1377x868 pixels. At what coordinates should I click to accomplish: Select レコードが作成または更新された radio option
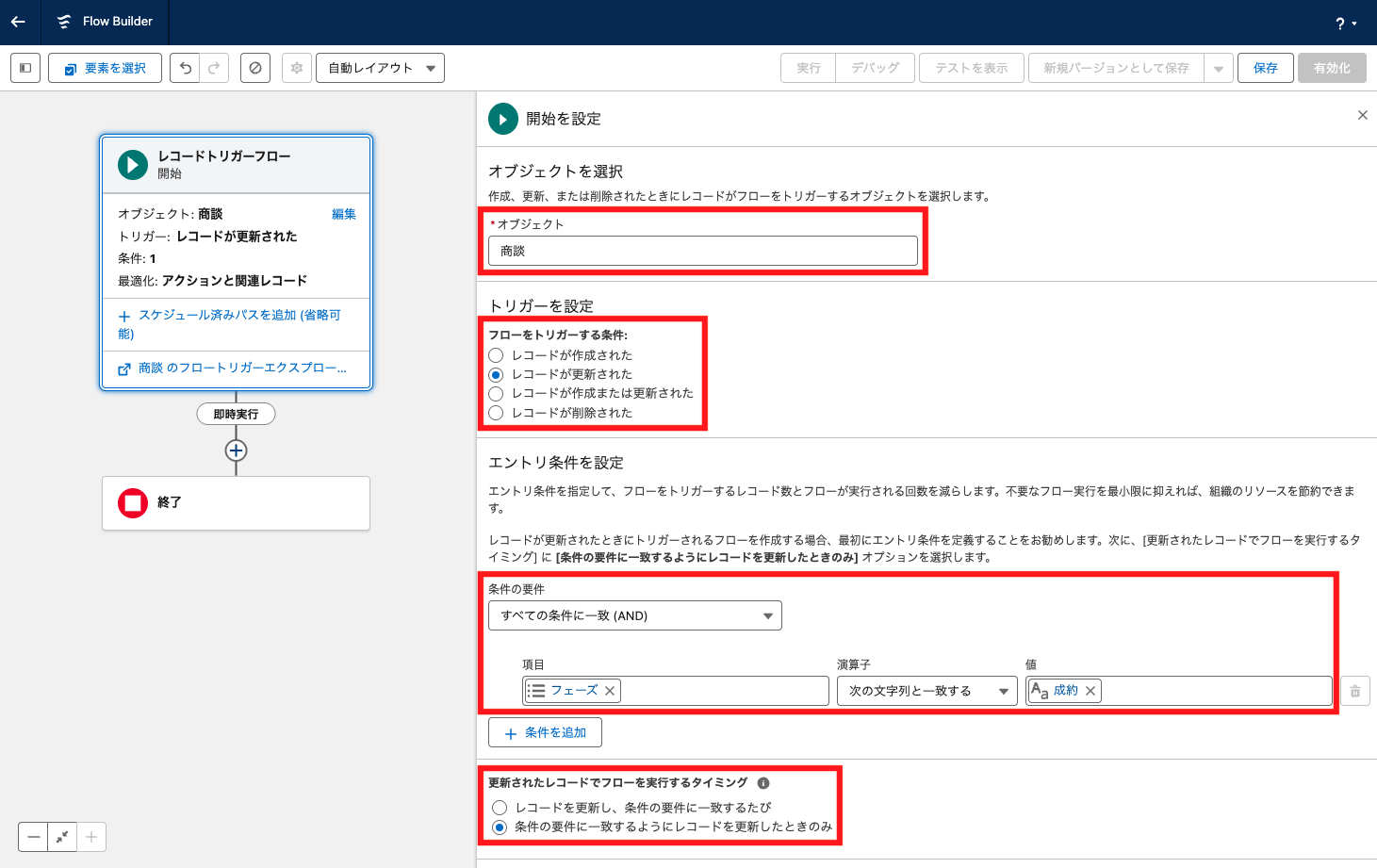pos(497,393)
